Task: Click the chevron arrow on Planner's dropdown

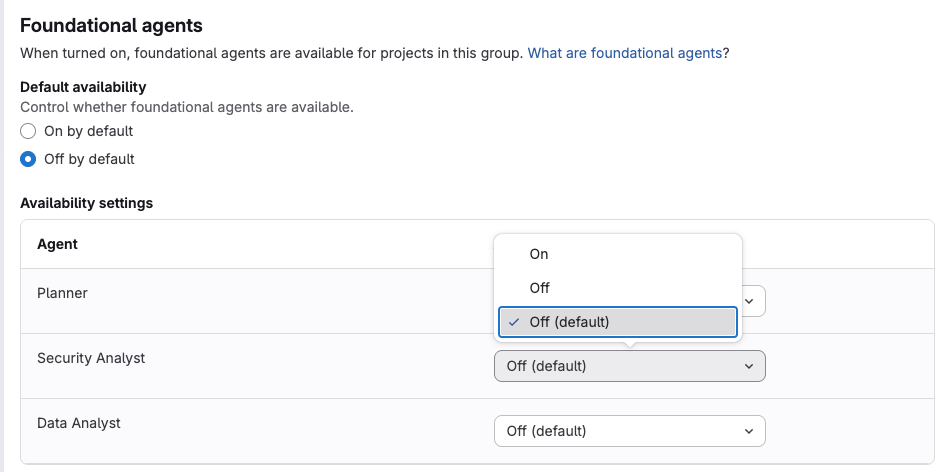Action: (750, 301)
